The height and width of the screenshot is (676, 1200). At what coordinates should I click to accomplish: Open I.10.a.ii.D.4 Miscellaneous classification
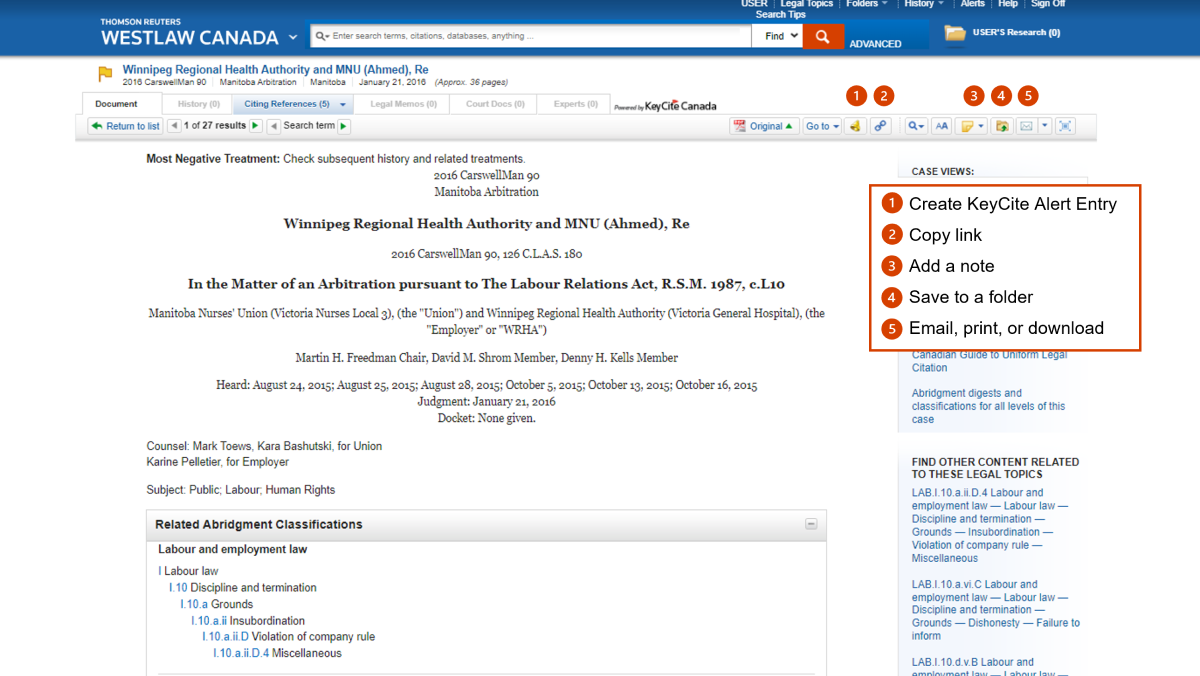point(278,653)
